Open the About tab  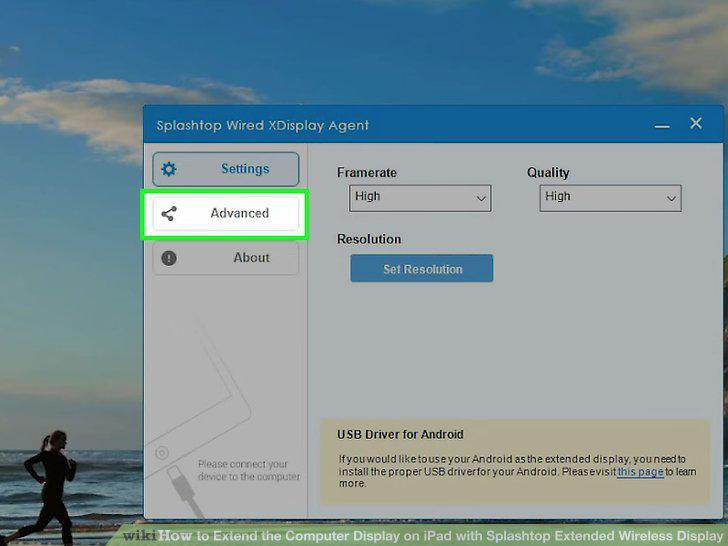(226, 258)
